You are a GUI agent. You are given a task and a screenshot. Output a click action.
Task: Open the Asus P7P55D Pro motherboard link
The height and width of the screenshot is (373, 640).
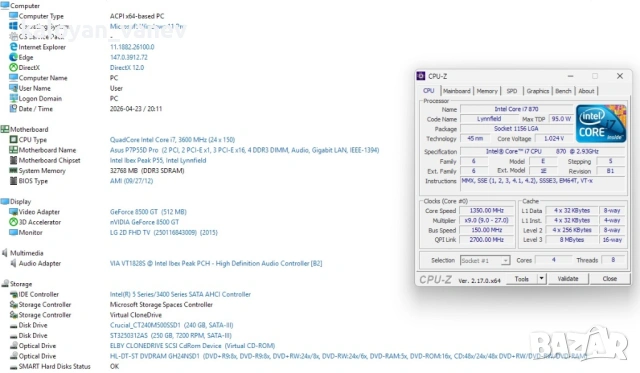[244, 150]
